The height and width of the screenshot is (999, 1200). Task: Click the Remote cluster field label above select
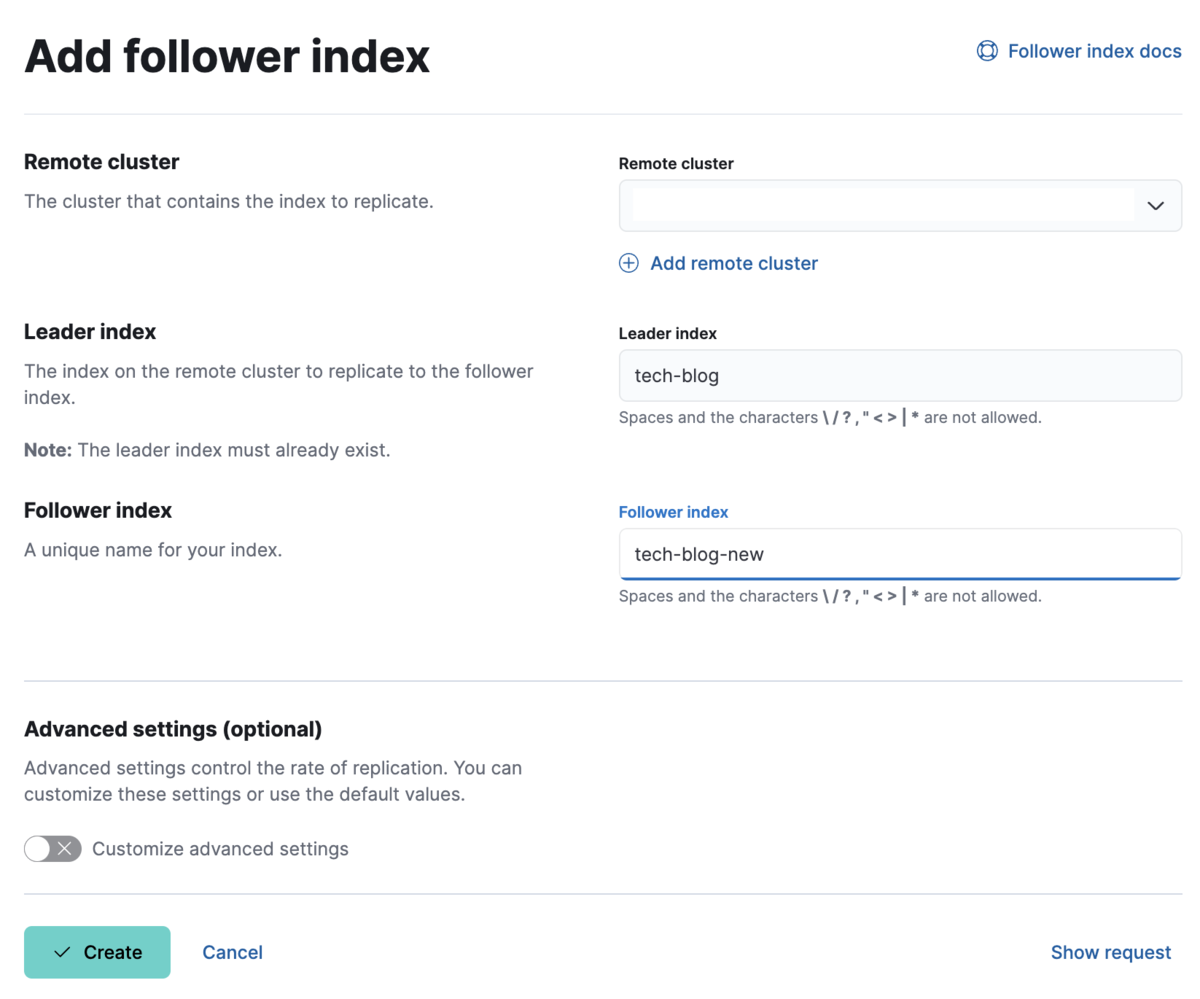pos(676,163)
